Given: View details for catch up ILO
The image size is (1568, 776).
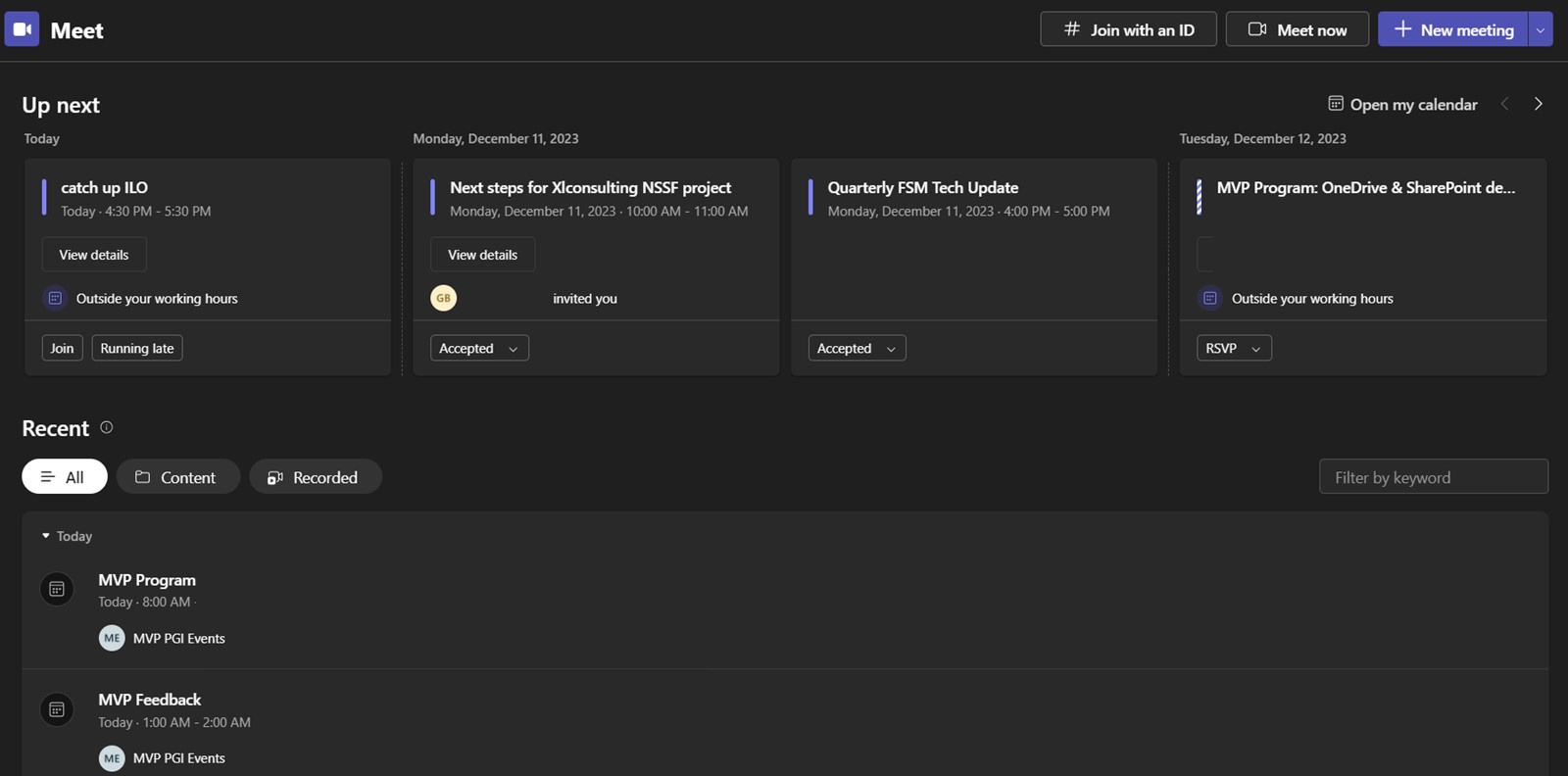Looking at the screenshot, I should (94, 255).
